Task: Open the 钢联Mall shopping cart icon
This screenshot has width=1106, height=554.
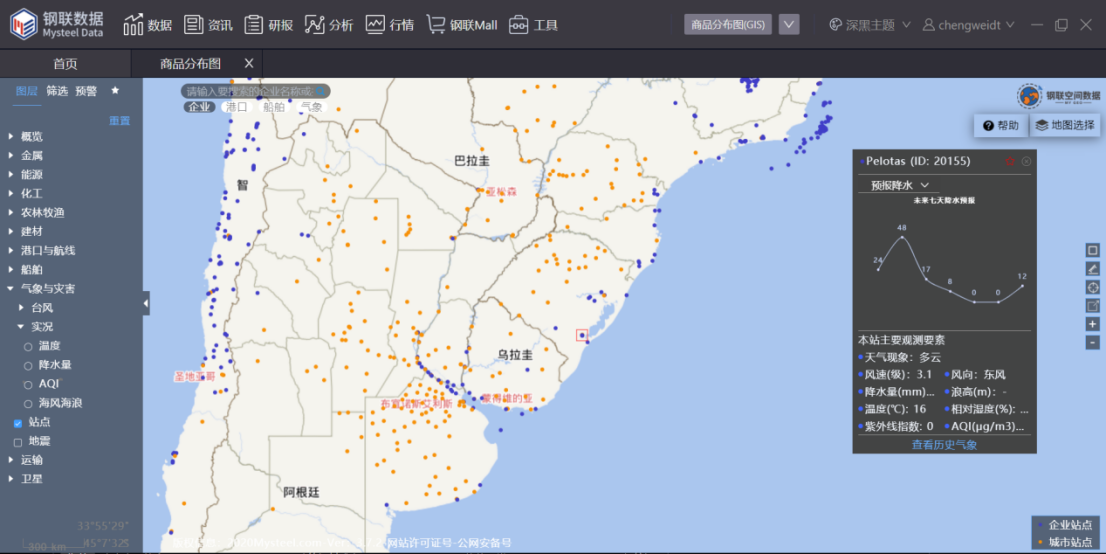Action: tap(436, 25)
